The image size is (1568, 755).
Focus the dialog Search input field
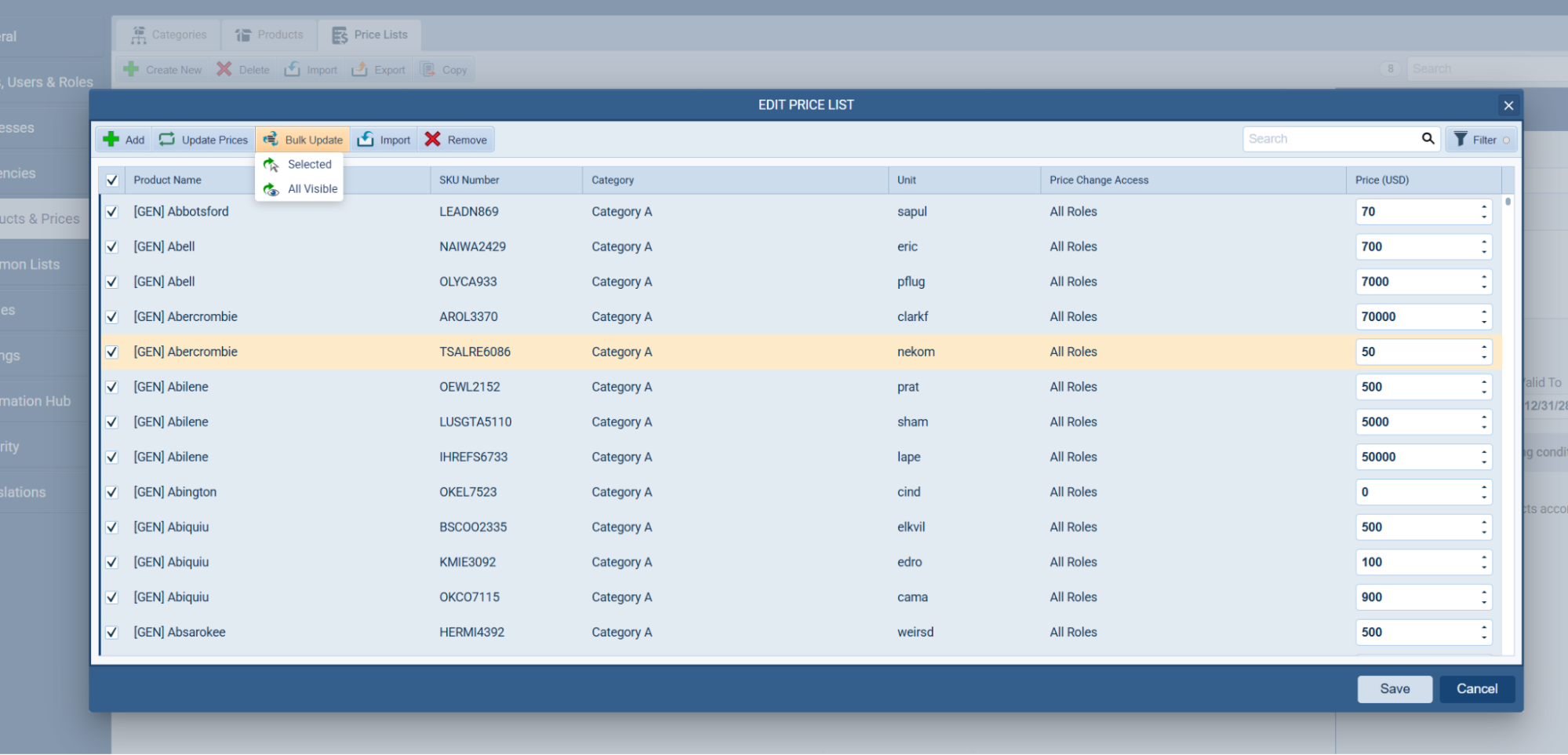point(1330,139)
